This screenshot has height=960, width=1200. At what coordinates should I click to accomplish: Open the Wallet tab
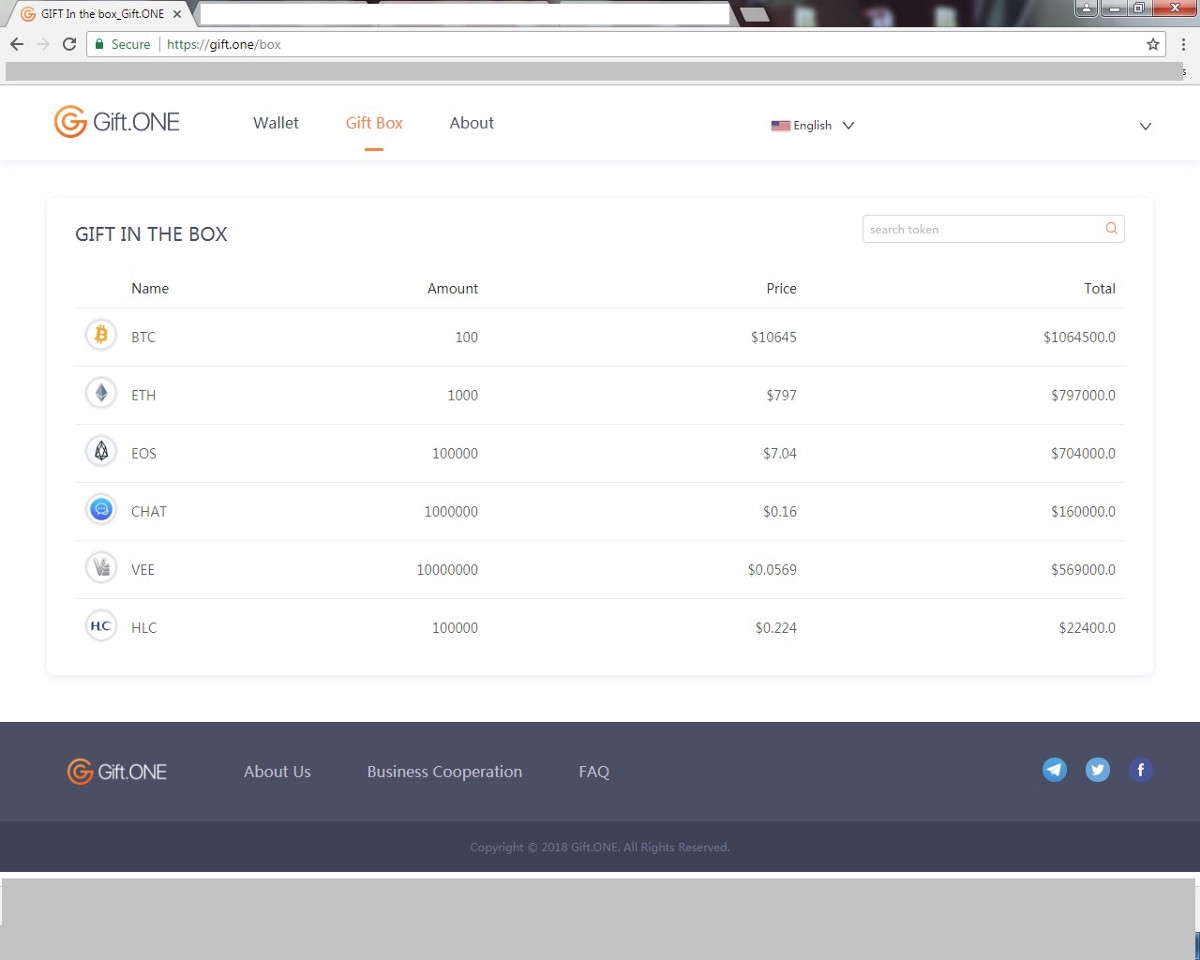(x=276, y=123)
